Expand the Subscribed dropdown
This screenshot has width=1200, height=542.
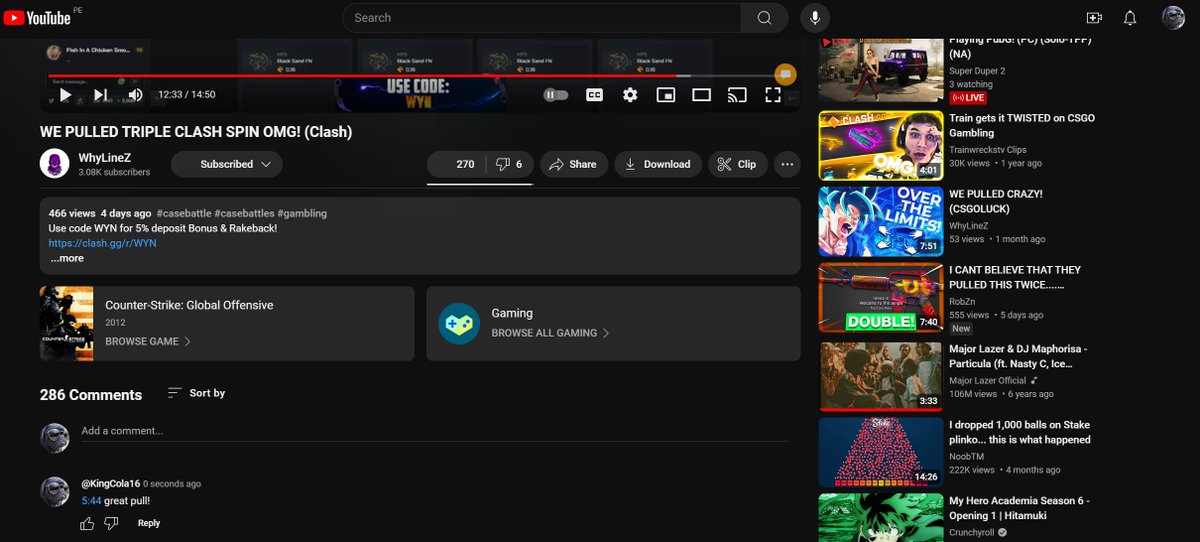coord(227,164)
